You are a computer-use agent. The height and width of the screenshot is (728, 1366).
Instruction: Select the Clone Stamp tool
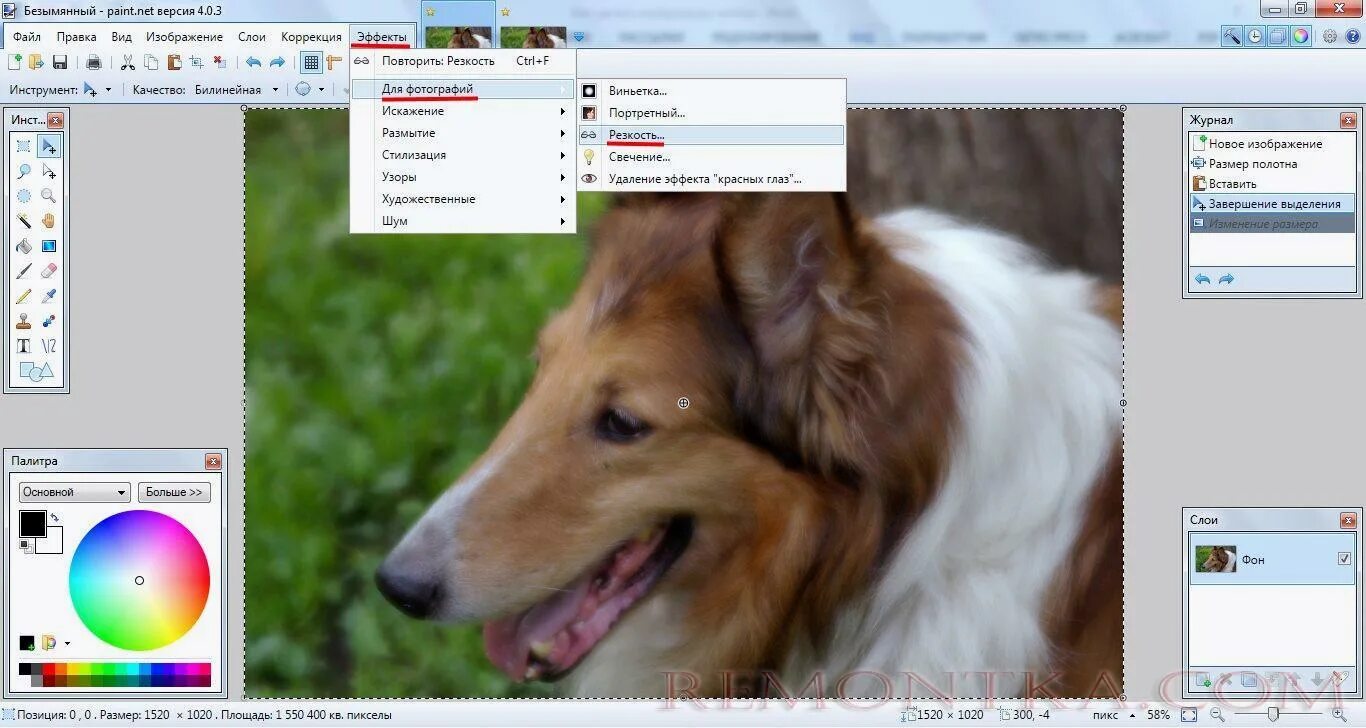click(24, 321)
